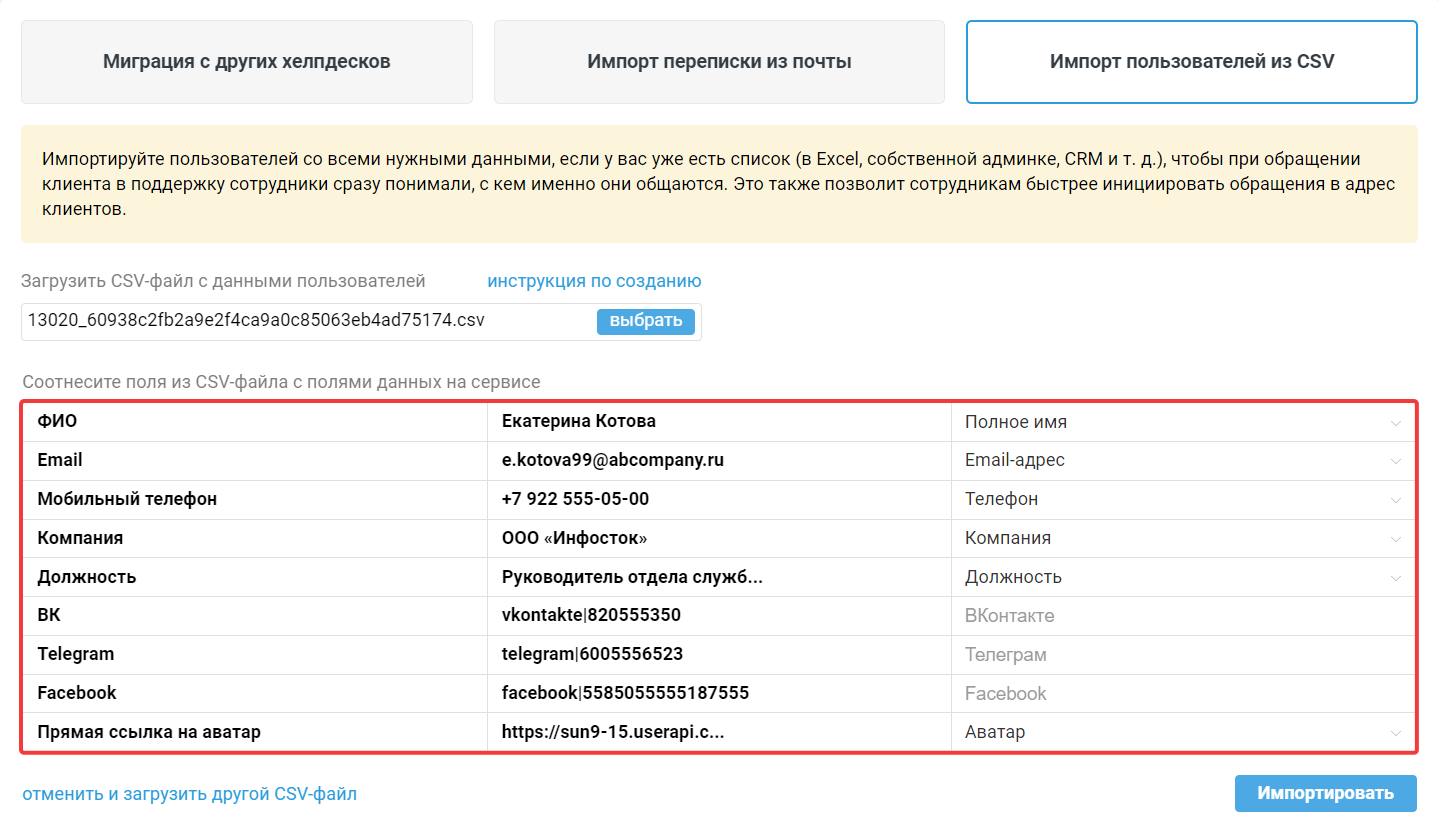Screen dimensions: 1438x832
Task: Open the Полное имя field mapping dropdown
Action: [1183, 422]
